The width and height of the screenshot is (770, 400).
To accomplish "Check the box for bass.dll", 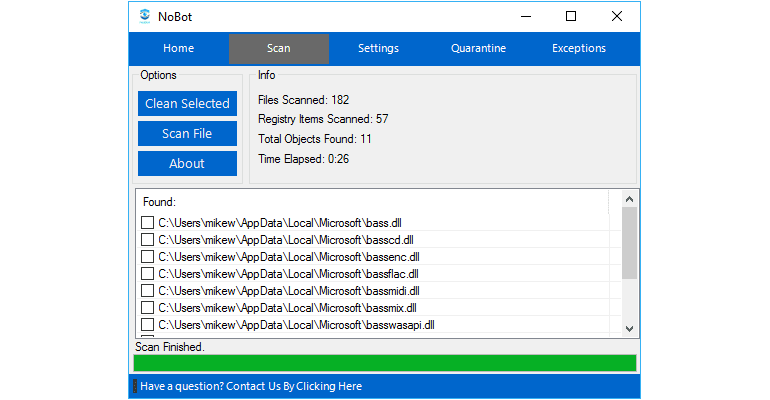I will click(x=147, y=223).
